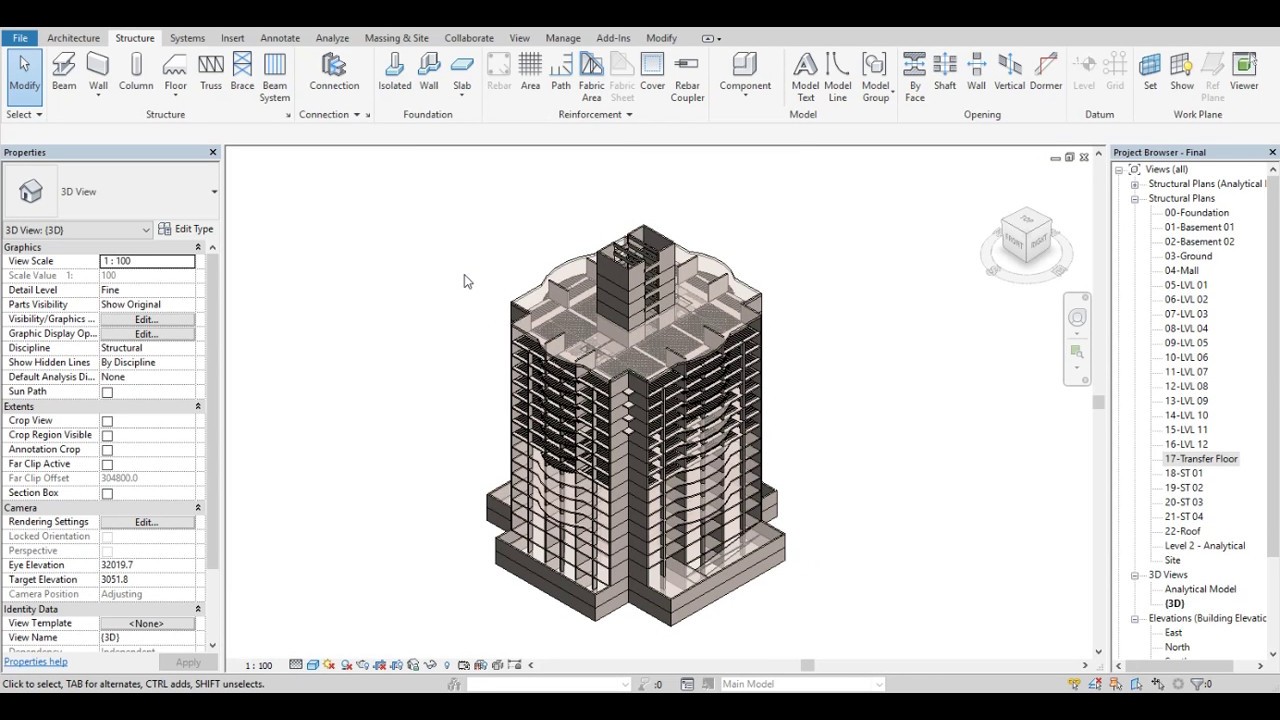Enable the Section Box checkbox

tap(107, 494)
